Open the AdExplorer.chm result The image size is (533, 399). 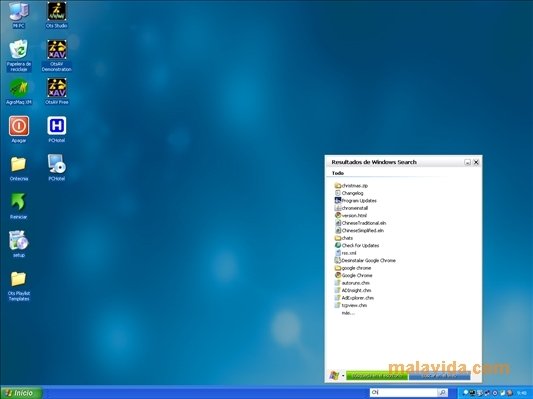coord(354,298)
